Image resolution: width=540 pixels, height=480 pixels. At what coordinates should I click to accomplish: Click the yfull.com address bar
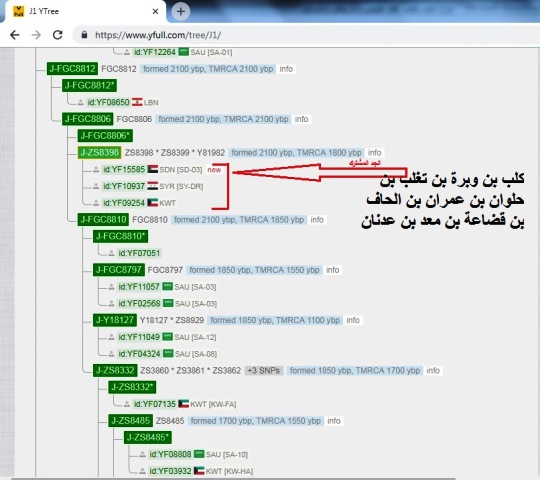tap(307, 35)
